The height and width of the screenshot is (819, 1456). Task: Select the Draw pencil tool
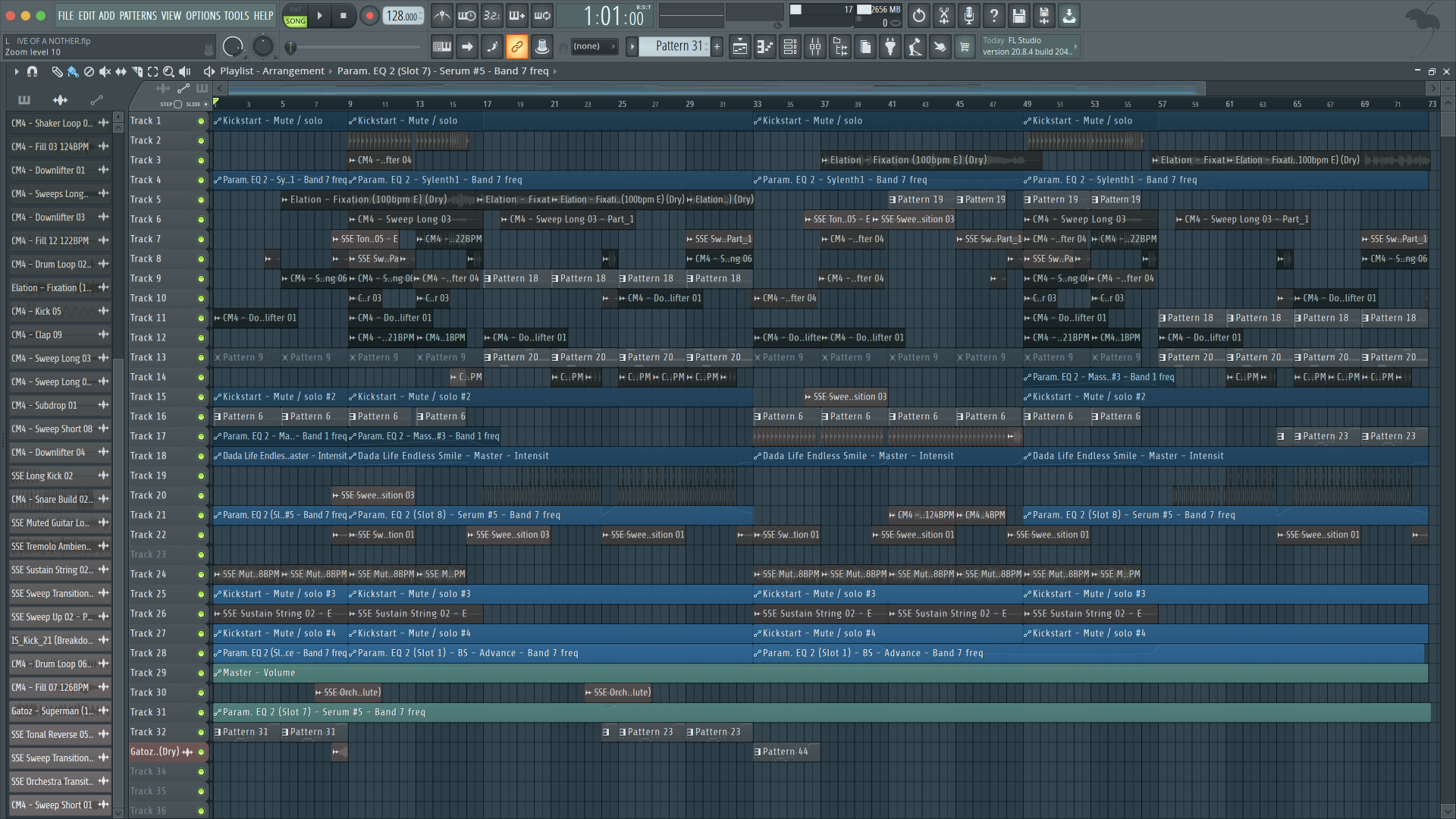[x=57, y=71]
